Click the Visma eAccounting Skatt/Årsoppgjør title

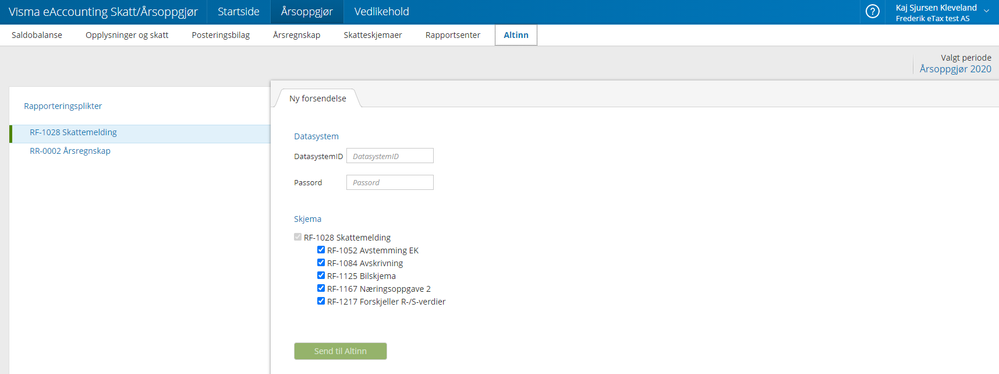point(103,11)
